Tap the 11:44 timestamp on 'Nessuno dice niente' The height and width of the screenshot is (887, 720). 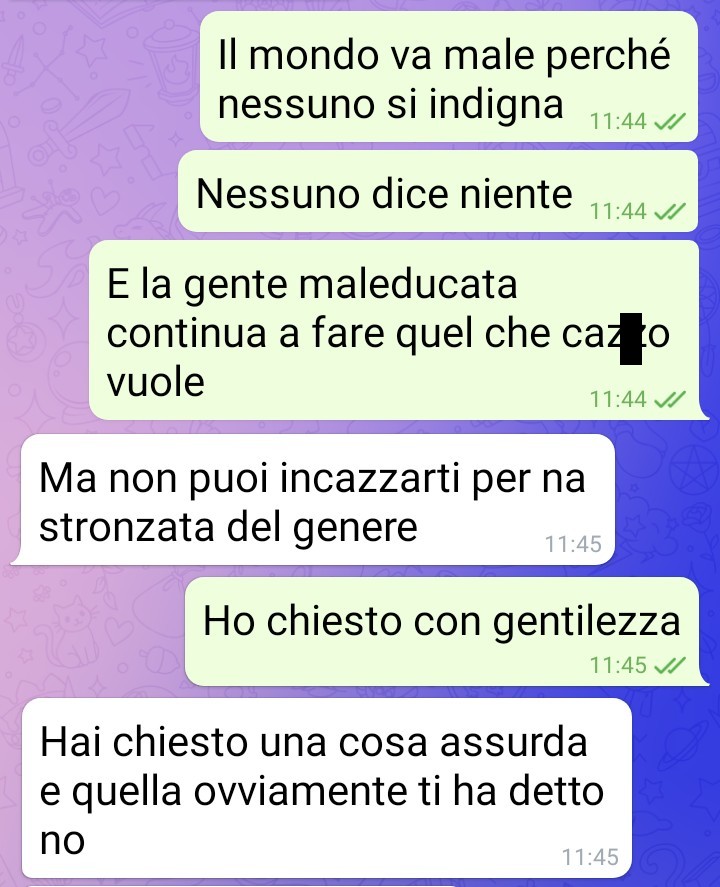618,212
